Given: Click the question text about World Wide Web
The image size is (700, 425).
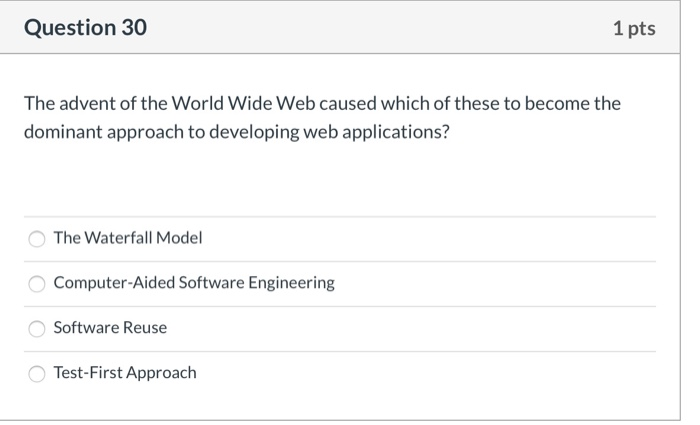Looking at the screenshot, I should [x=322, y=118].
